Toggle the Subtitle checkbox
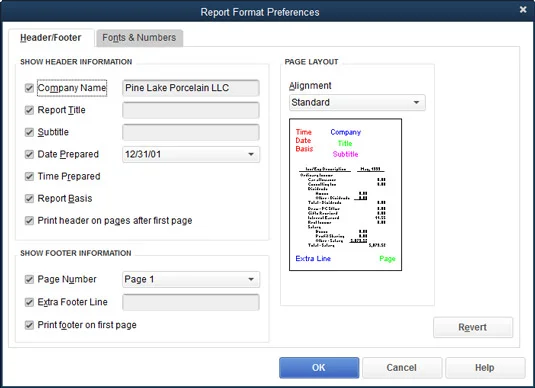Viewport: 535px width, 388px height. pos(29,132)
